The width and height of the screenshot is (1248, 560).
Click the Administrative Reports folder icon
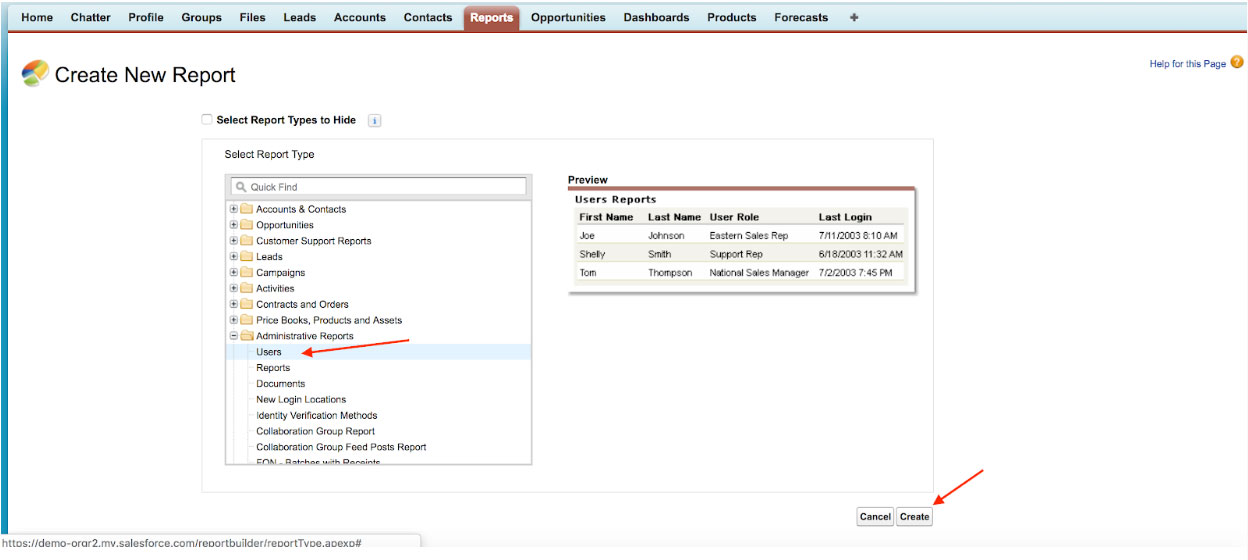246,337
